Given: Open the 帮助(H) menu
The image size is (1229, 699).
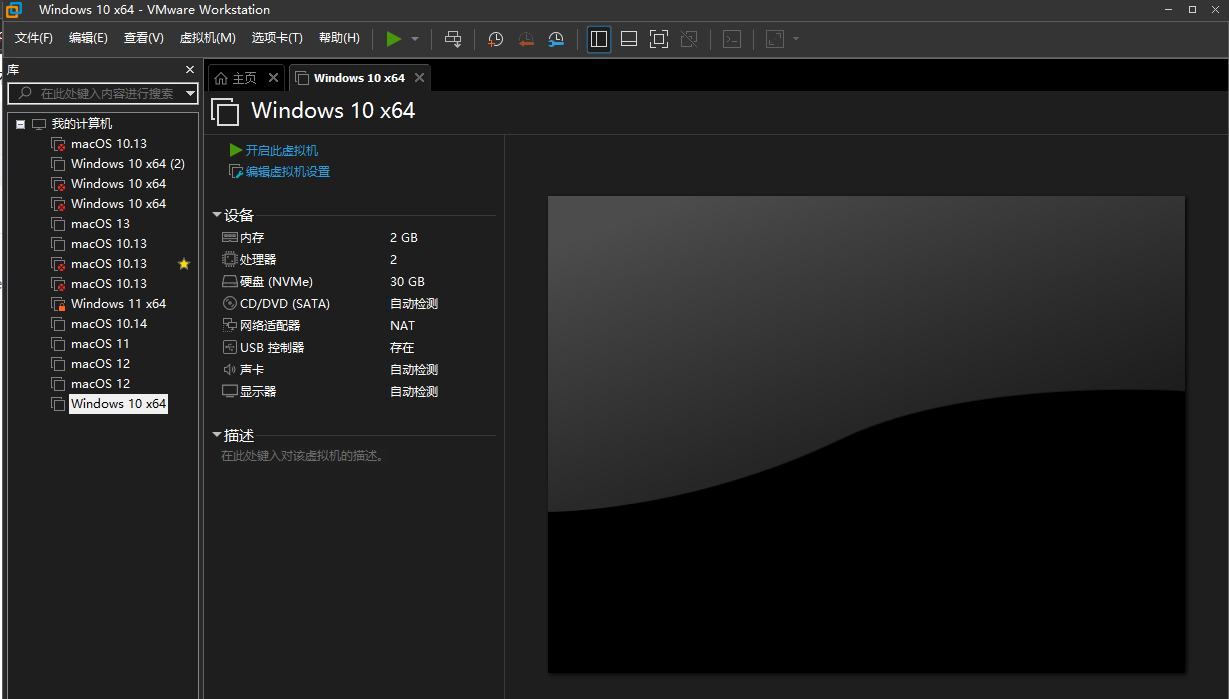Looking at the screenshot, I should (x=339, y=38).
